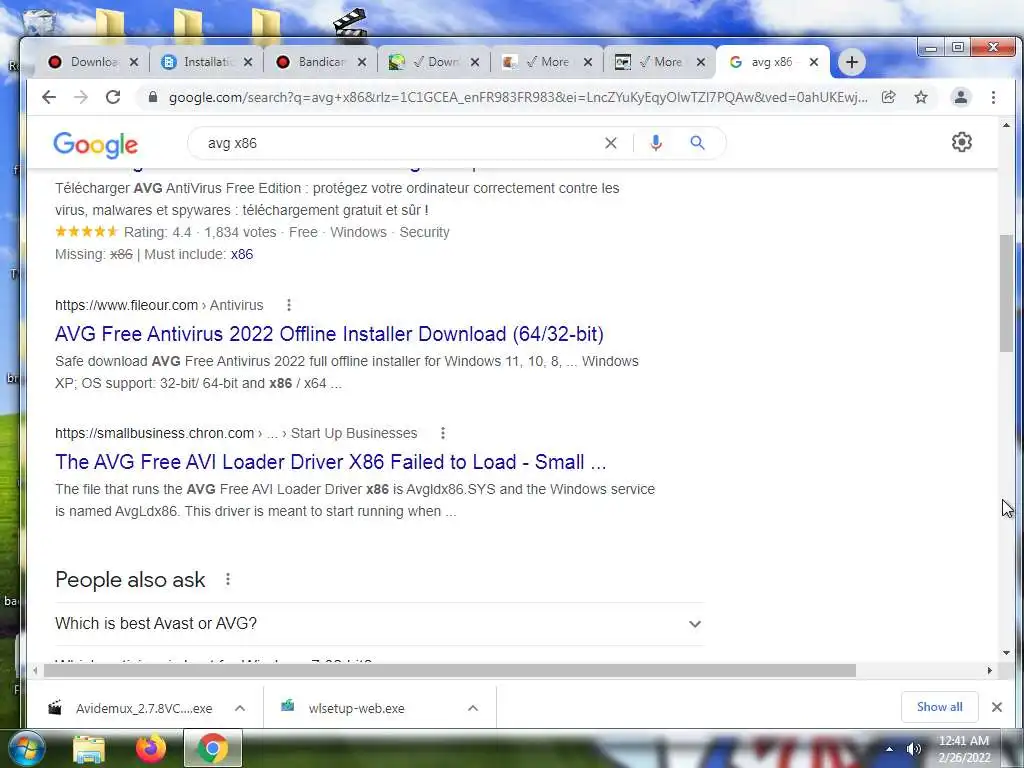Viewport: 1024px width, 768px height.
Task: Show hidden system tray icons
Action: [x=889, y=749]
